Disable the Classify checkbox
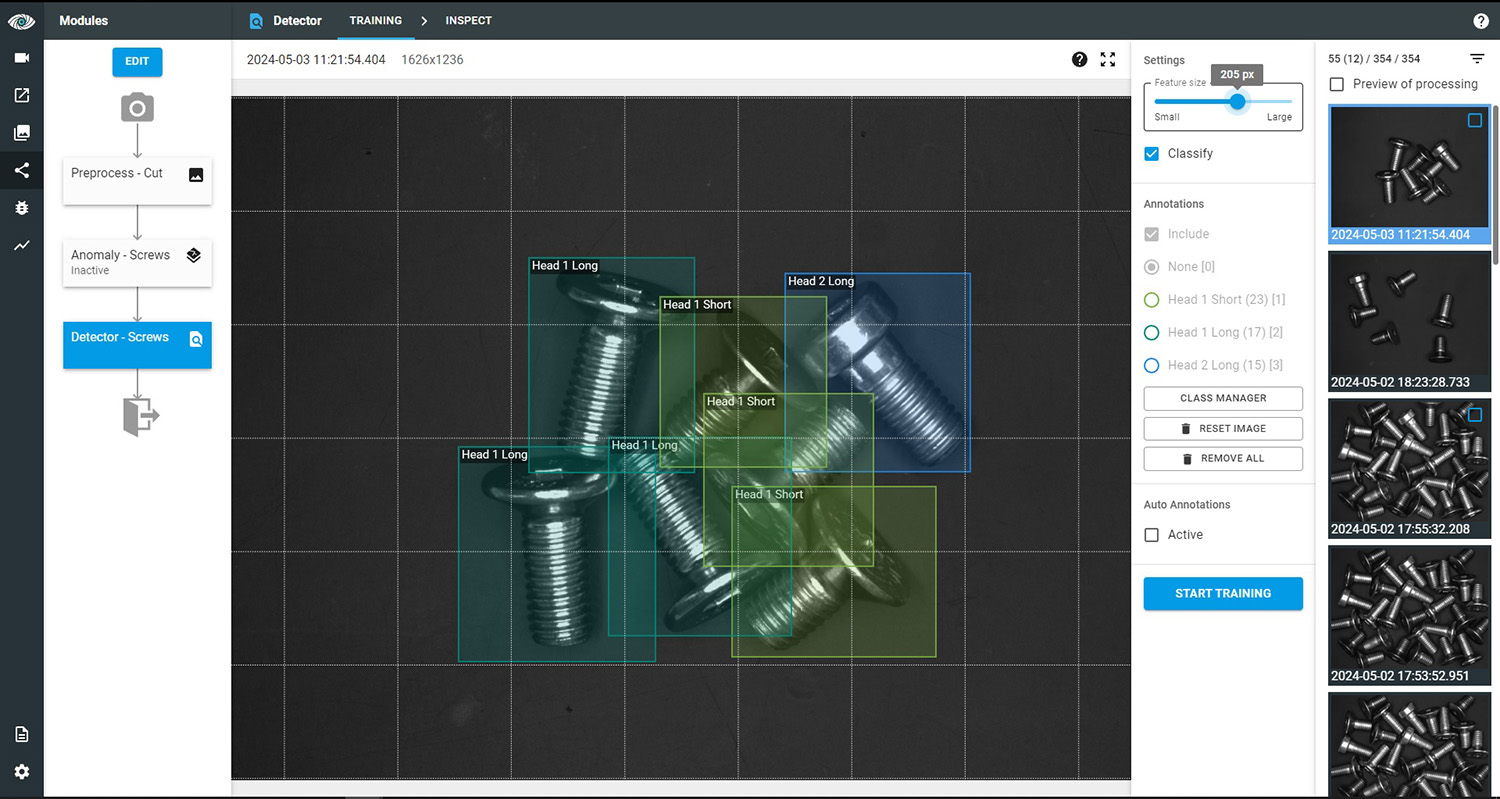 1150,153
